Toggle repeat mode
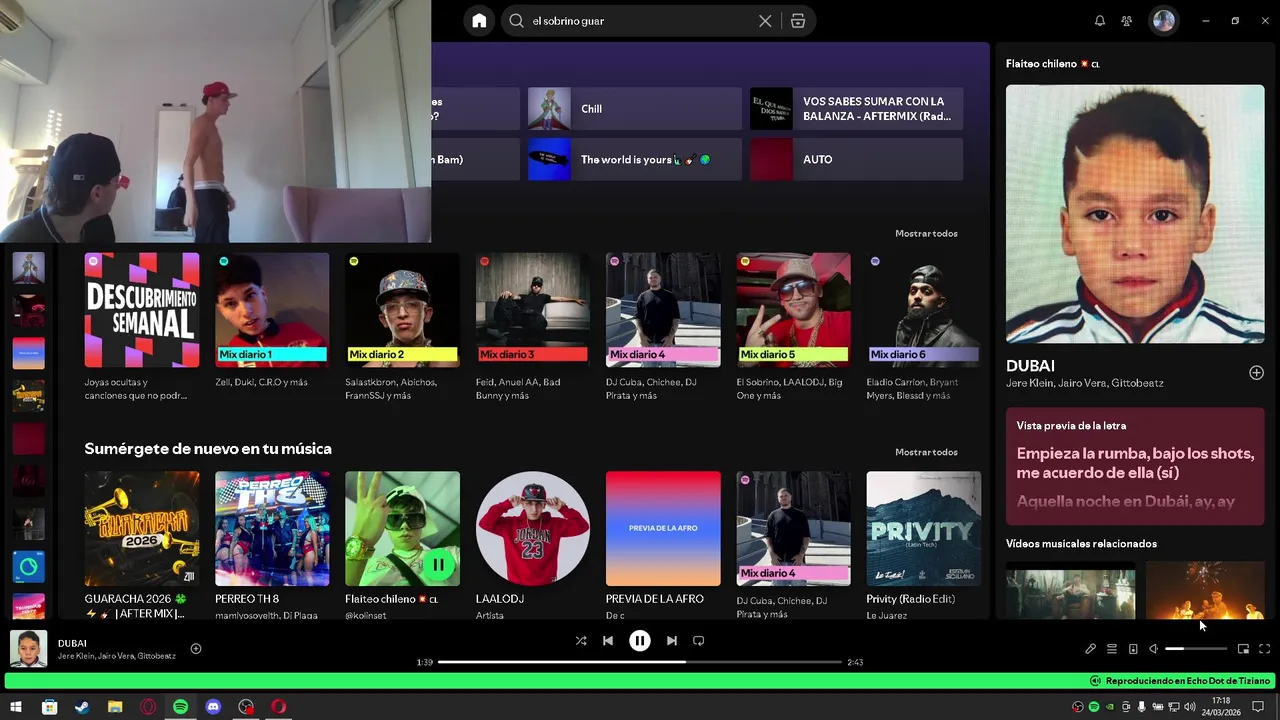 [x=699, y=641]
